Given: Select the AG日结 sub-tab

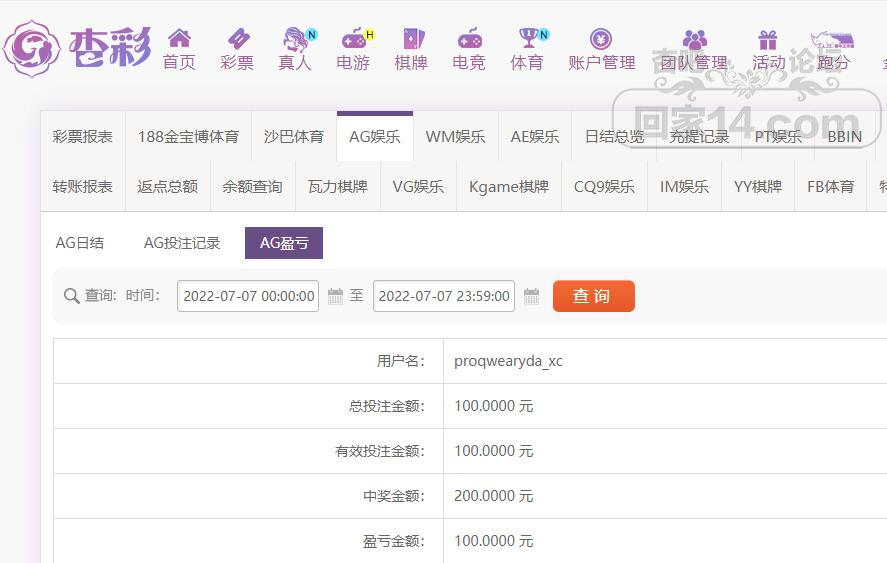Looking at the screenshot, I should click(x=80, y=243).
